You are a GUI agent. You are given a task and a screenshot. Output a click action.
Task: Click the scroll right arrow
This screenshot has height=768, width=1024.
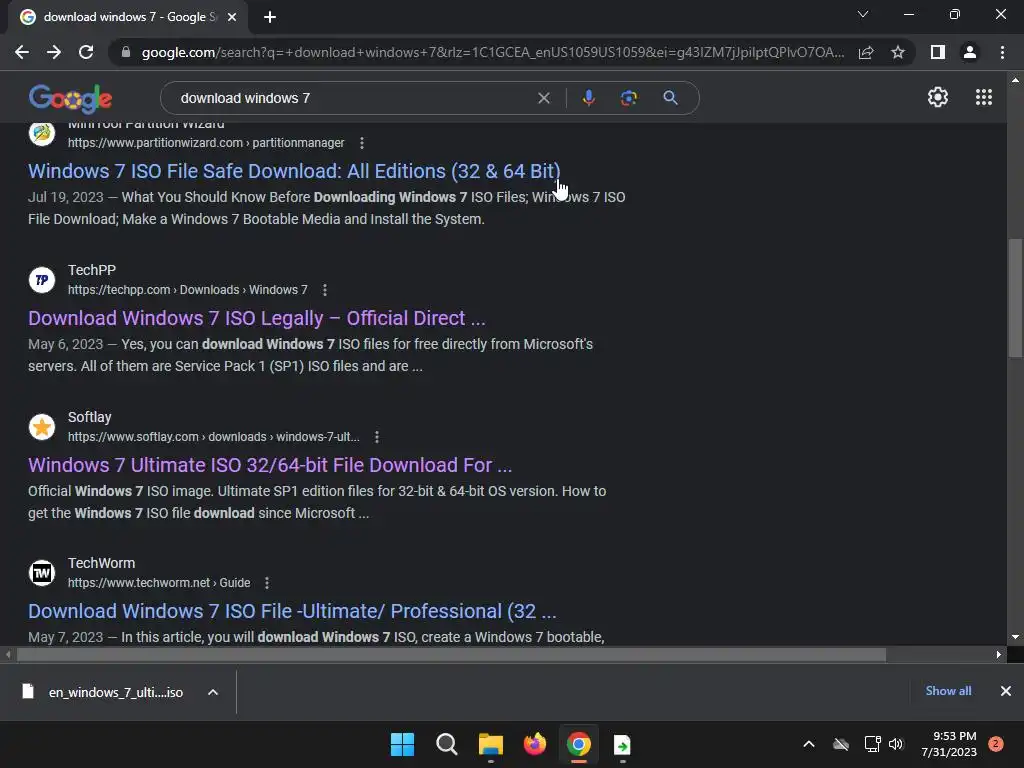point(999,654)
